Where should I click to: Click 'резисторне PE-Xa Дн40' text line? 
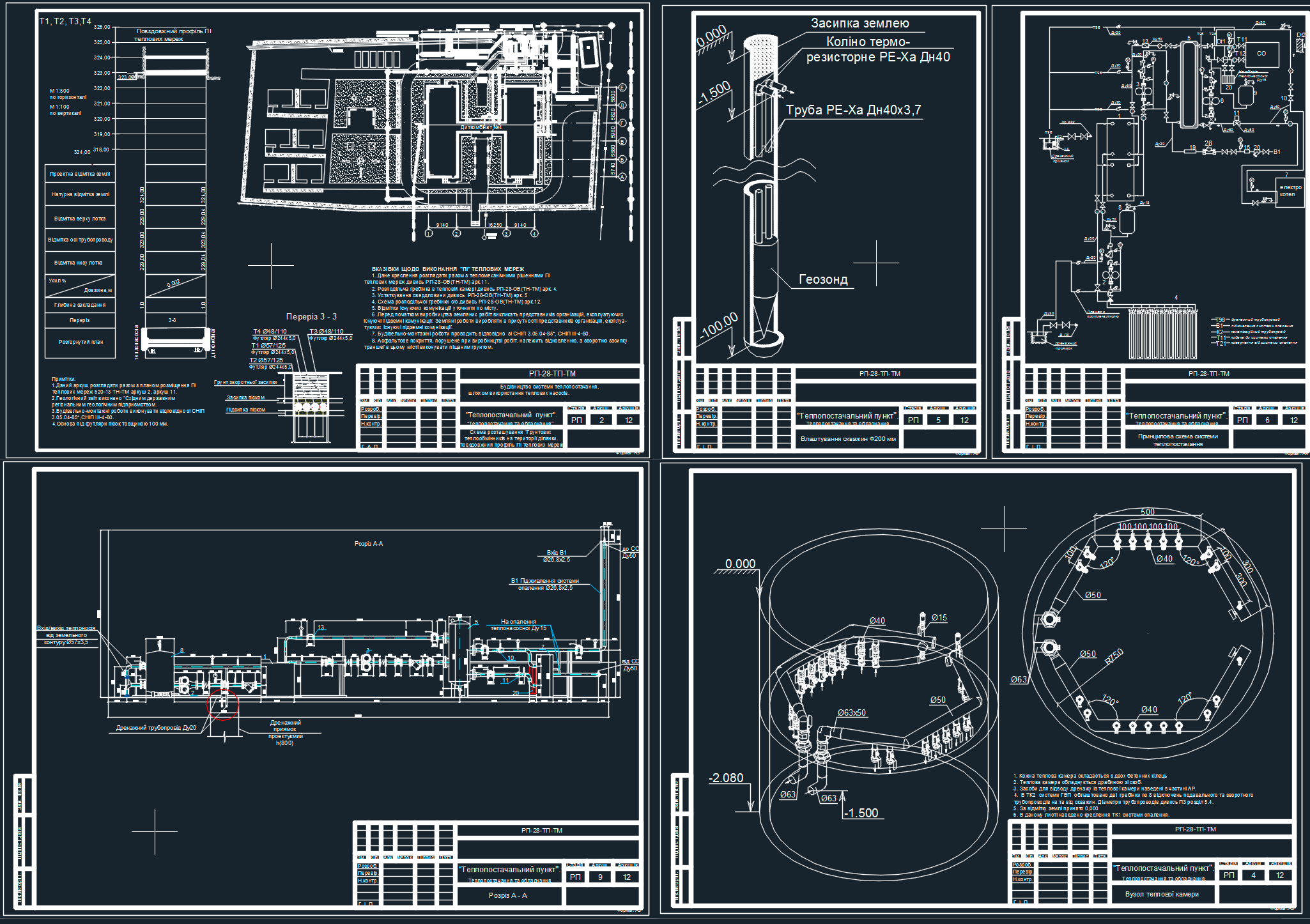click(877, 57)
